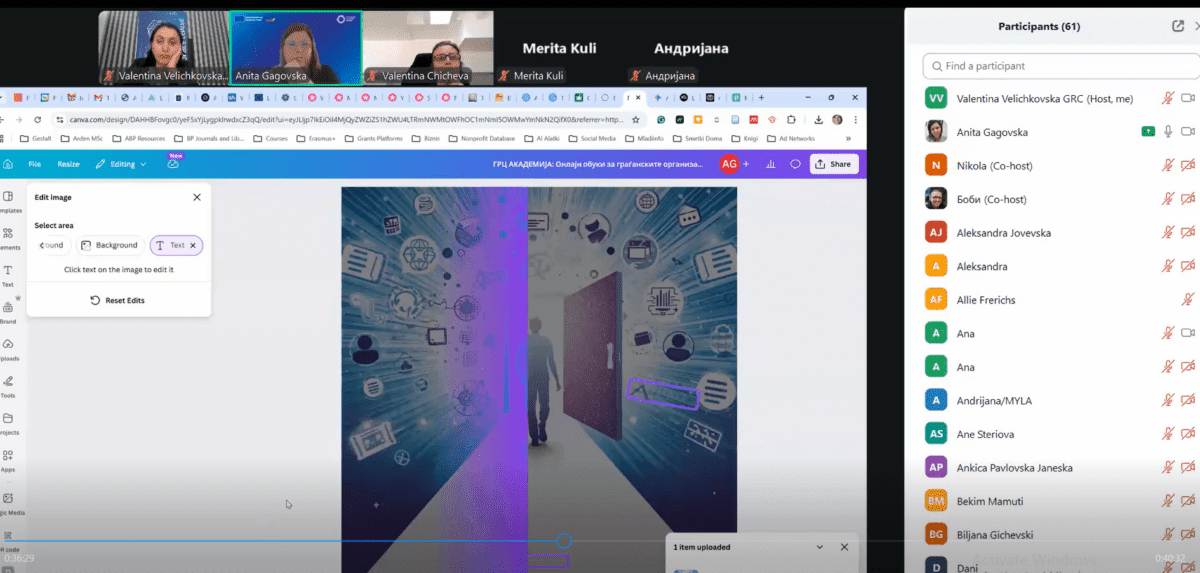
Task: Open Canva home via the house icon
Action: (8, 164)
